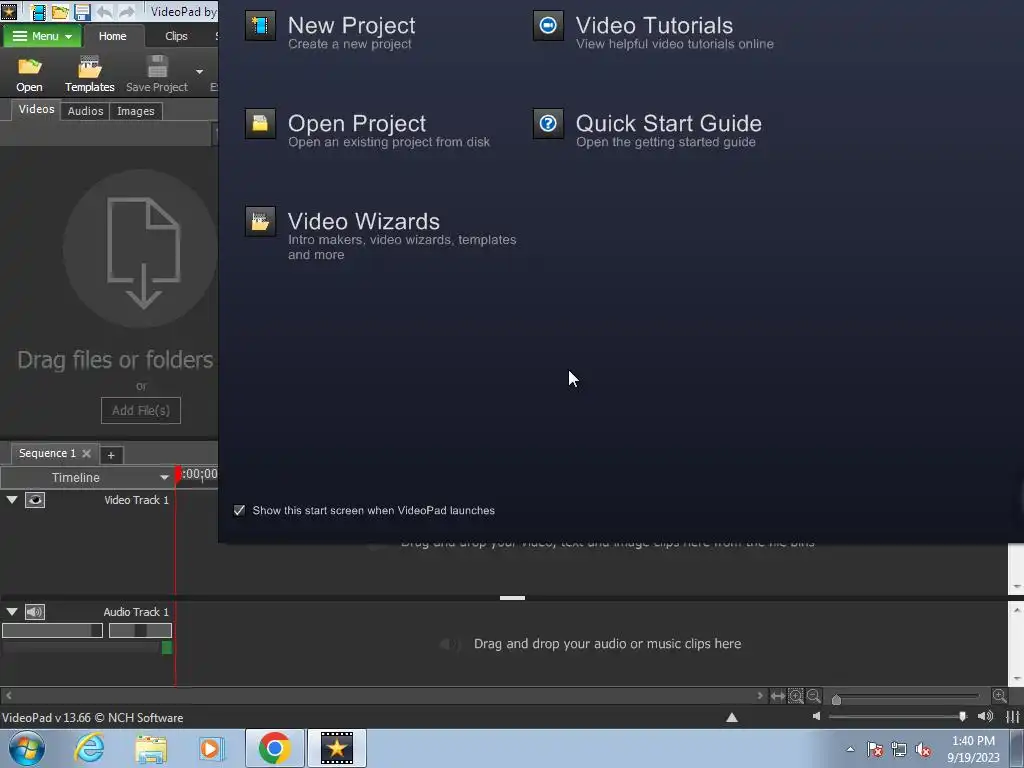Screen dimensions: 1024x768
Task: Click the muted volume tray icon
Action: point(923,749)
